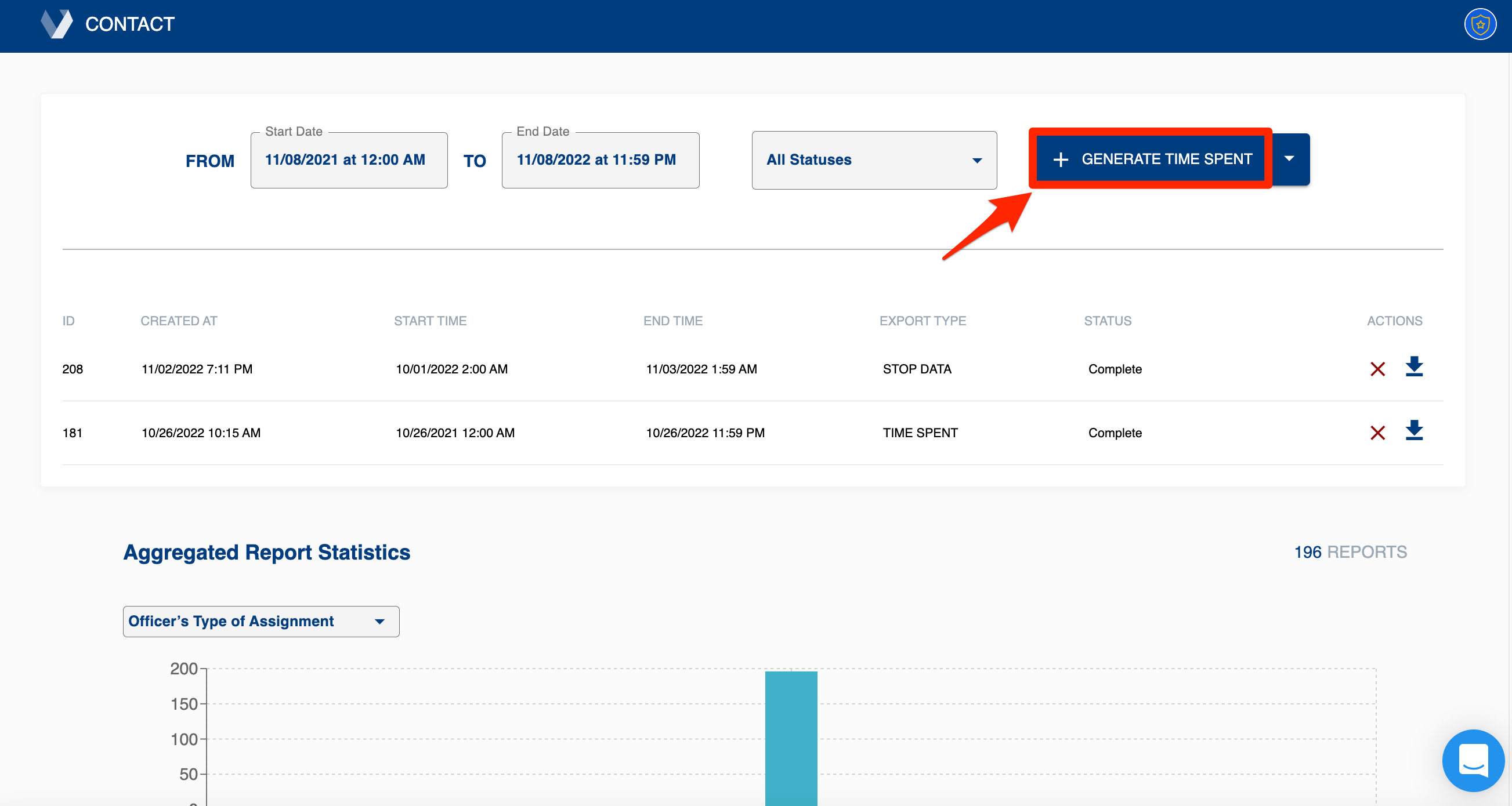Delete report 181 using the red X icon
The height and width of the screenshot is (806, 1512).
pos(1378,433)
